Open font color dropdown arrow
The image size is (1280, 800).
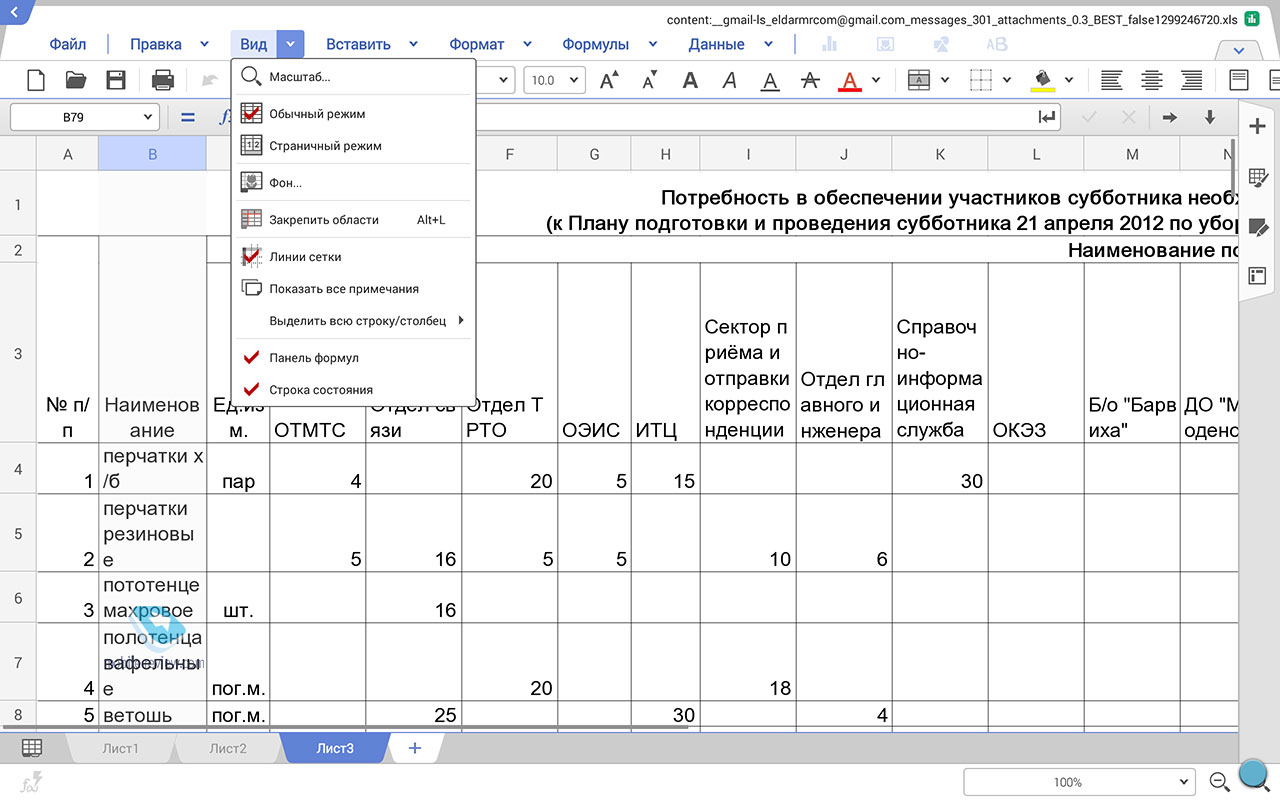tap(876, 80)
